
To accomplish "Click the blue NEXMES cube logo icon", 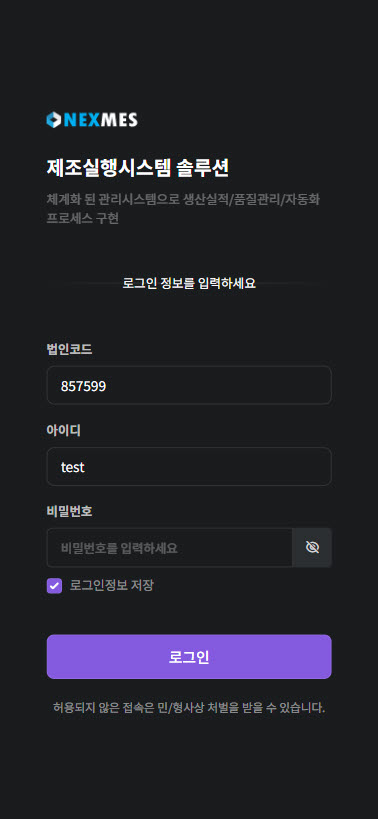I will [x=54, y=120].
